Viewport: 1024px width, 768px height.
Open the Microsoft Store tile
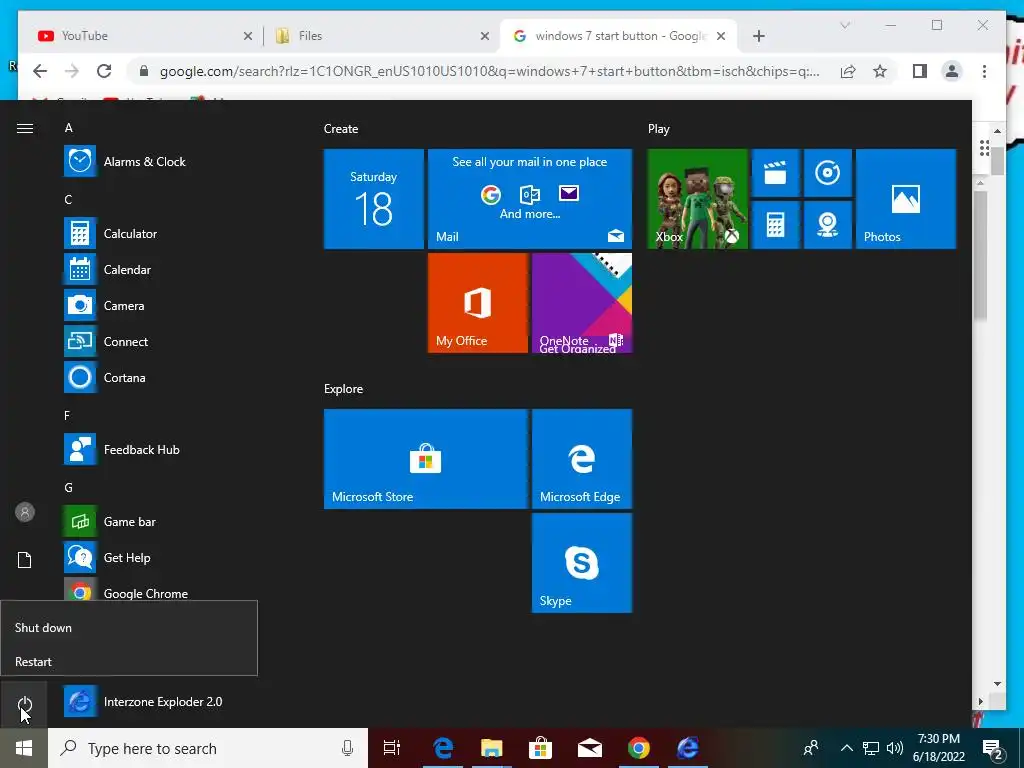click(x=426, y=458)
